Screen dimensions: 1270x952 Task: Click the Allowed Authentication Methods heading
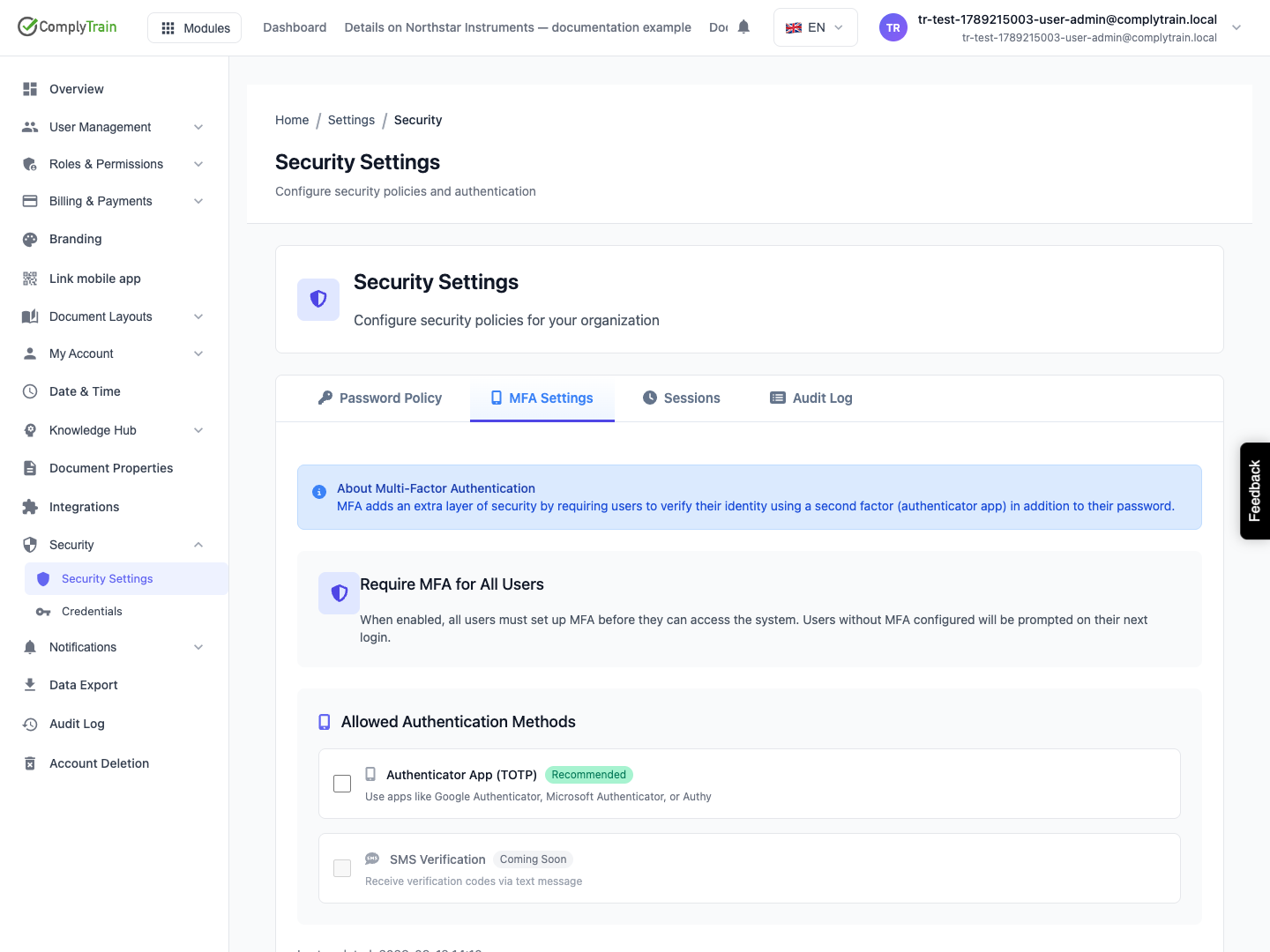click(459, 722)
